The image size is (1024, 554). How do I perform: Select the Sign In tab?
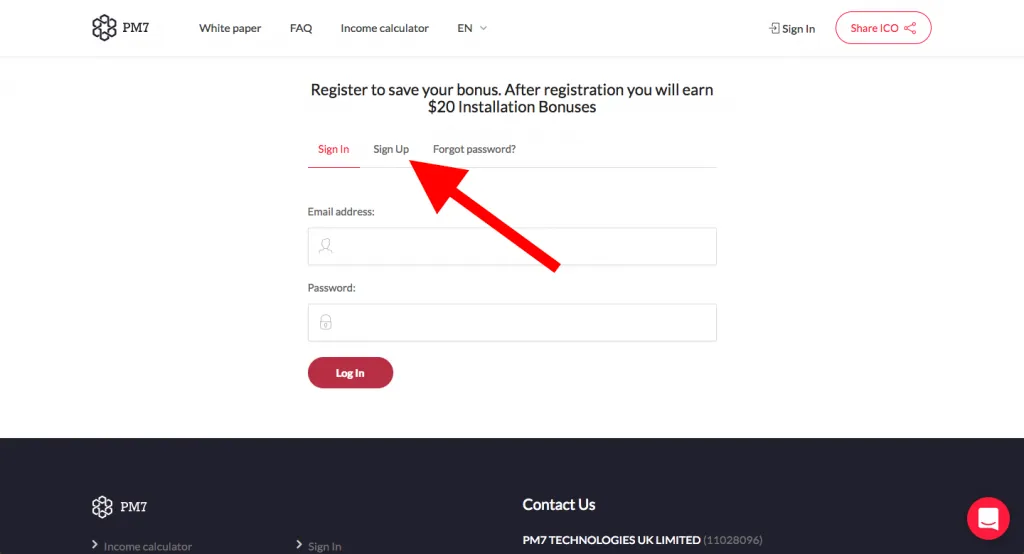coord(333,149)
